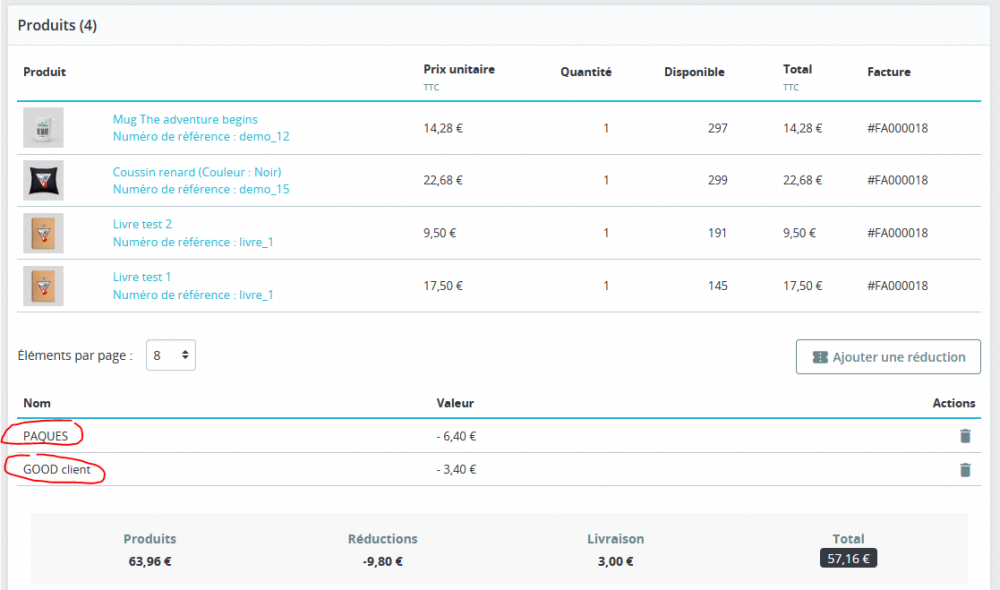The height and width of the screenshot is (590, 1000).
Task: Click the Livre test 1 thumbnail
Action: 43,286
